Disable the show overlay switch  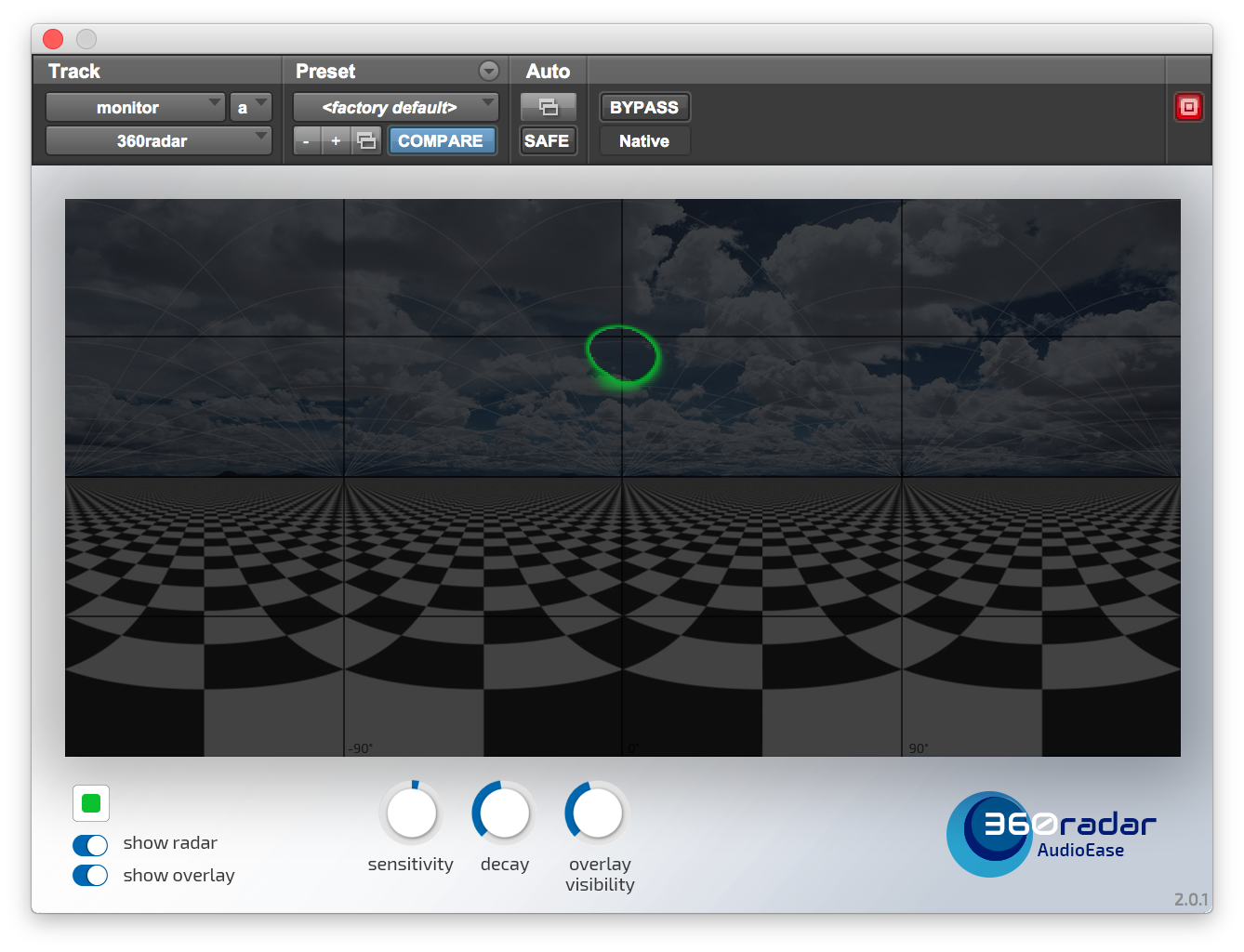point(90,876)
